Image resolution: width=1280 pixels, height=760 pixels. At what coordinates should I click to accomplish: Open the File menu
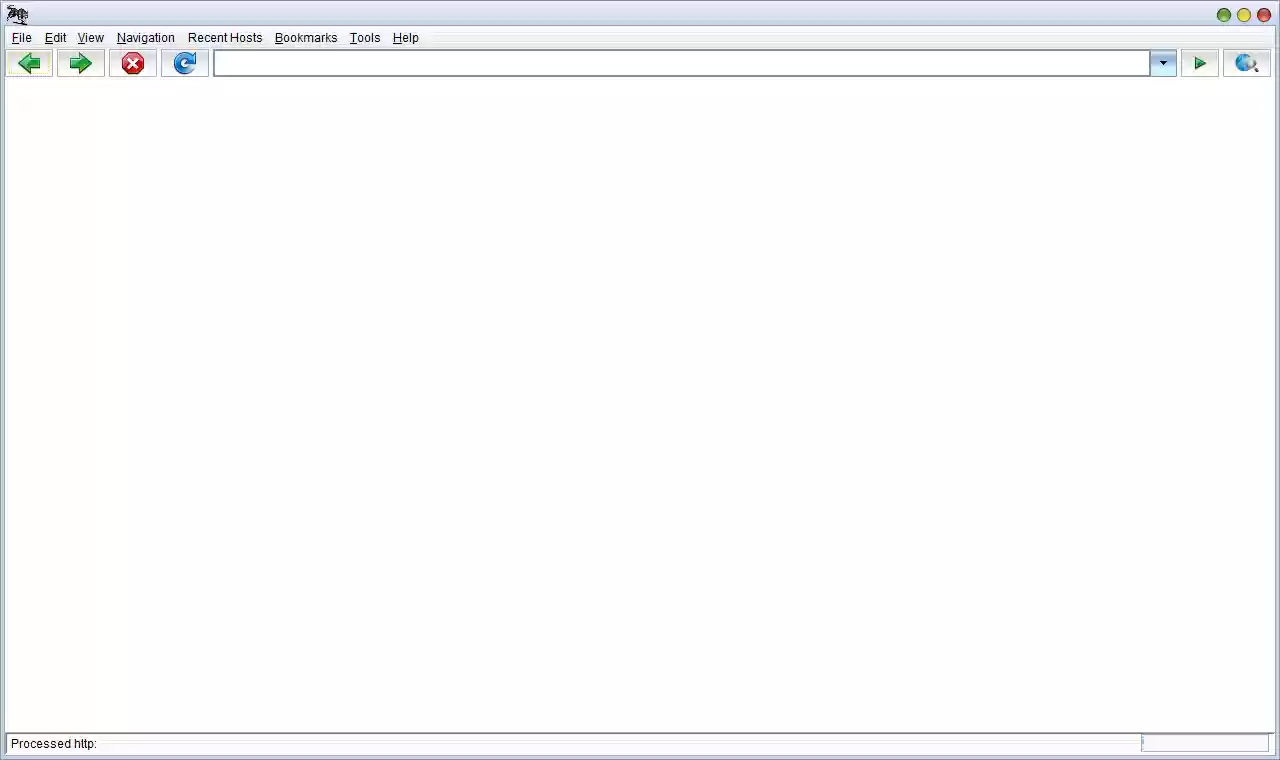(21, 37)
